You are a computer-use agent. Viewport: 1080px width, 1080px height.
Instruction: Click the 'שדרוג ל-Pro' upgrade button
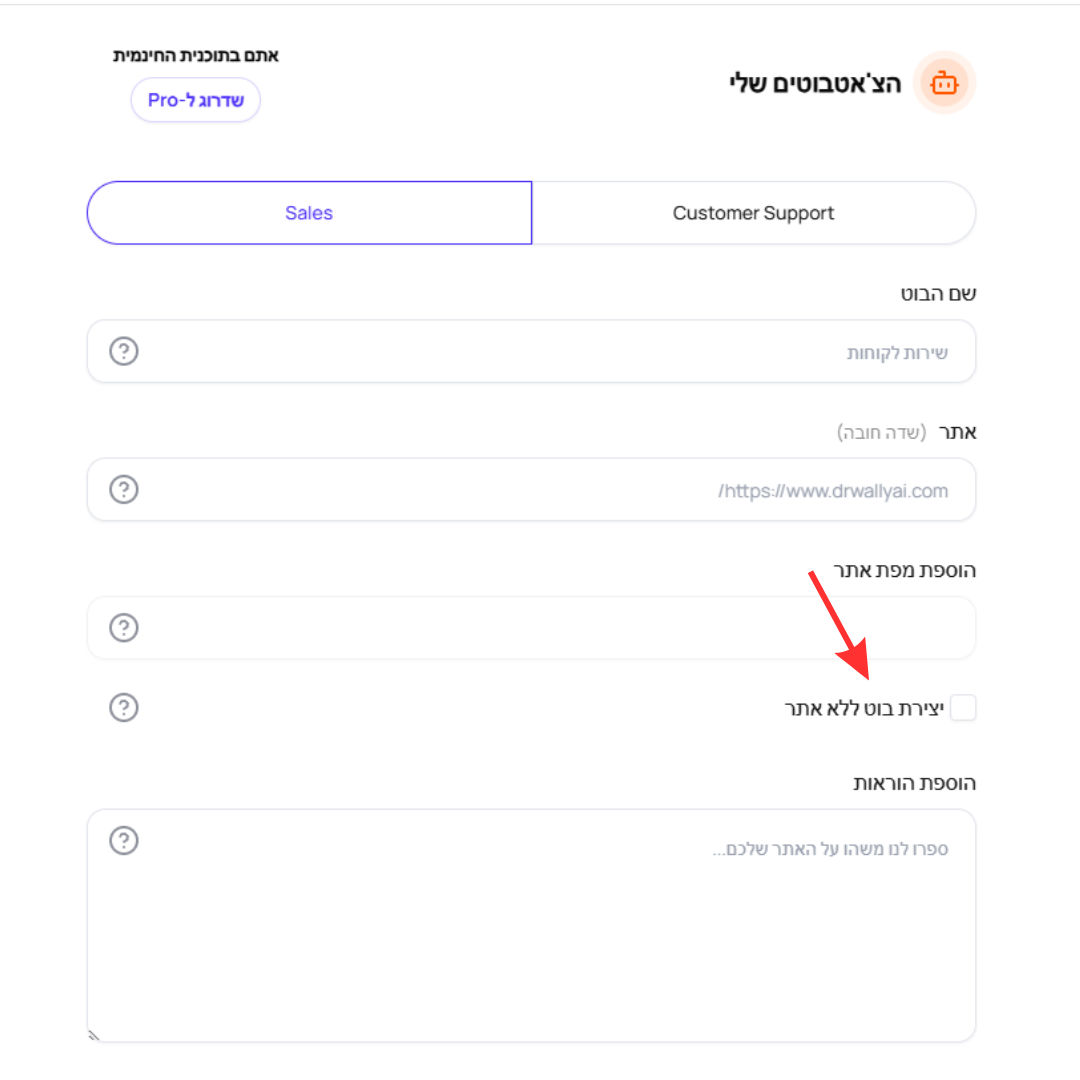196,100
